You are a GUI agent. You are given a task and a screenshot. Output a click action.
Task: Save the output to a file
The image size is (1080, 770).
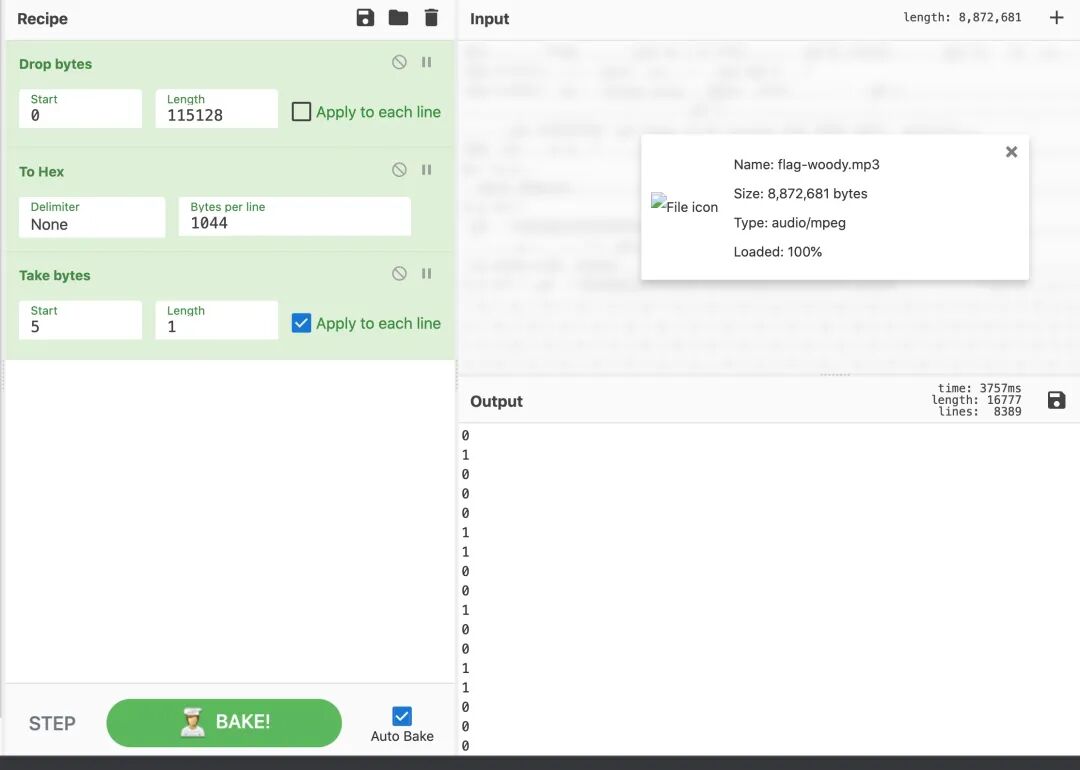coord(1057,400)
